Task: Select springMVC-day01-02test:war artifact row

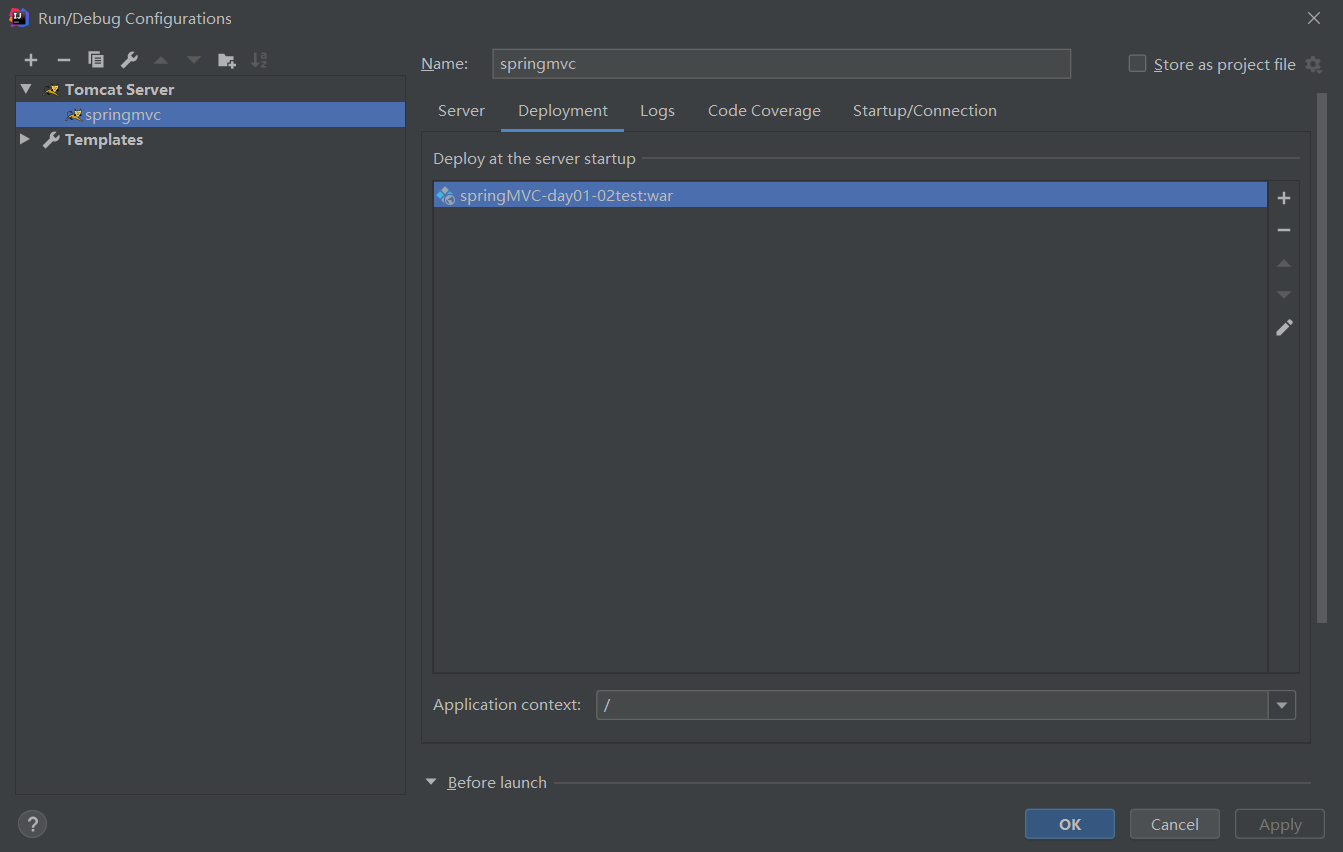Action: coord(851,195)
